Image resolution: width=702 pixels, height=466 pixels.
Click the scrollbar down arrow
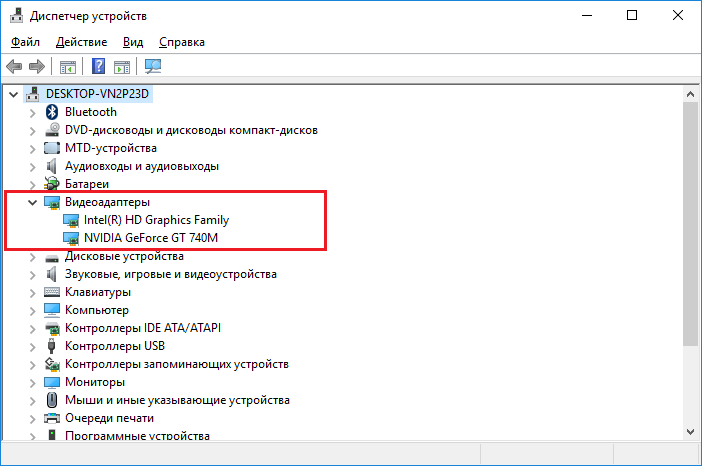(x=690, y=432)
